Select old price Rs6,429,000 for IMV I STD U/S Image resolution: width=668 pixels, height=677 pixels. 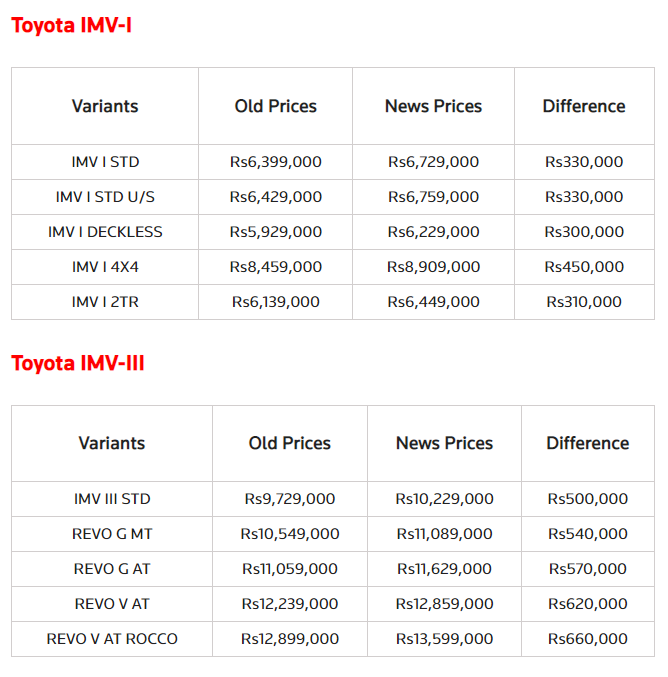point(276,197)
